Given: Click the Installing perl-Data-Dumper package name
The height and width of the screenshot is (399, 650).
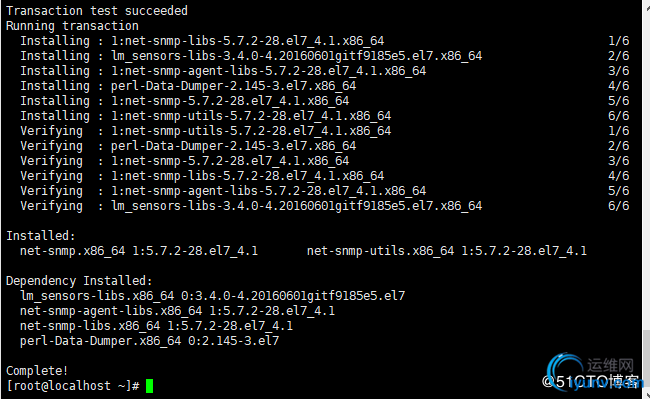Looking at the screenshot, I should click(x=233, y=86).
